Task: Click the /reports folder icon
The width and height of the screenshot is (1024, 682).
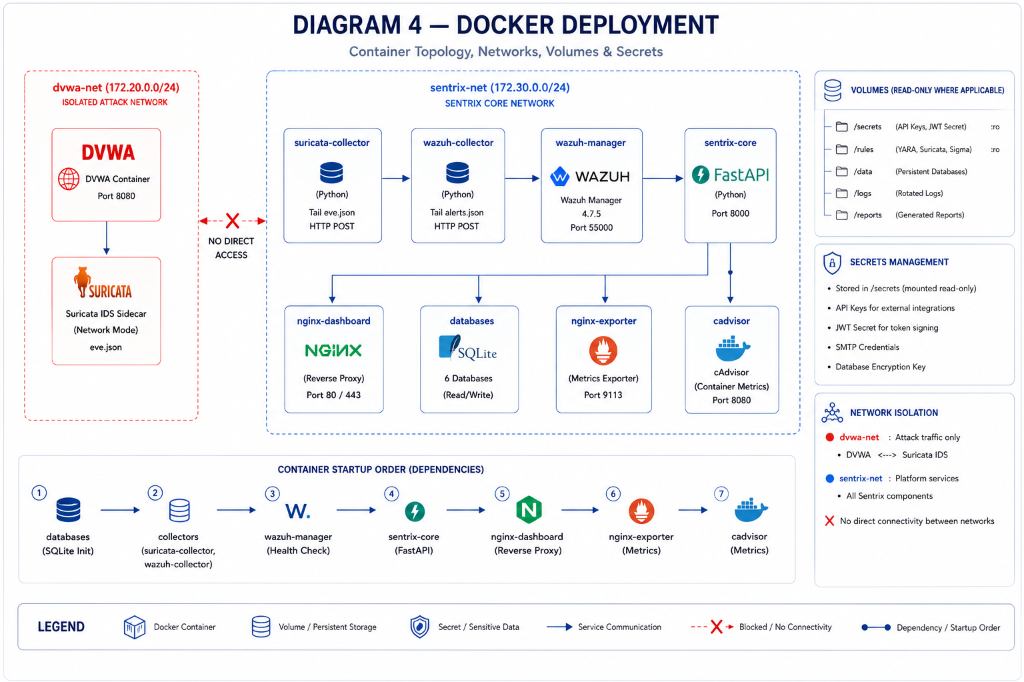Action: 842,215
